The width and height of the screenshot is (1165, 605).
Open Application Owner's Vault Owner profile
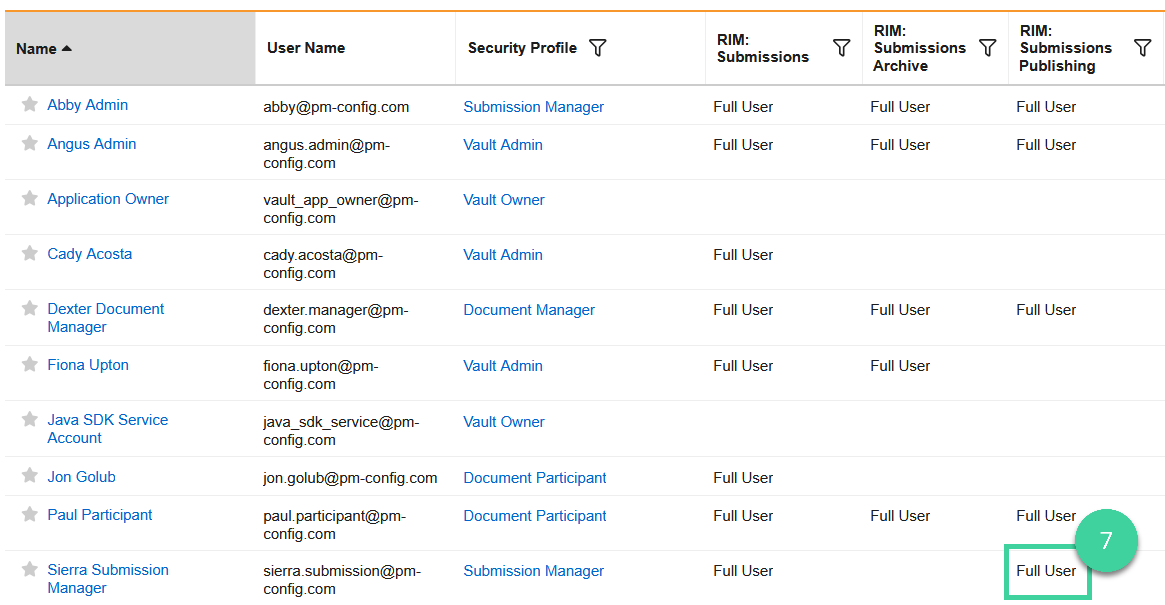[504, 200]
